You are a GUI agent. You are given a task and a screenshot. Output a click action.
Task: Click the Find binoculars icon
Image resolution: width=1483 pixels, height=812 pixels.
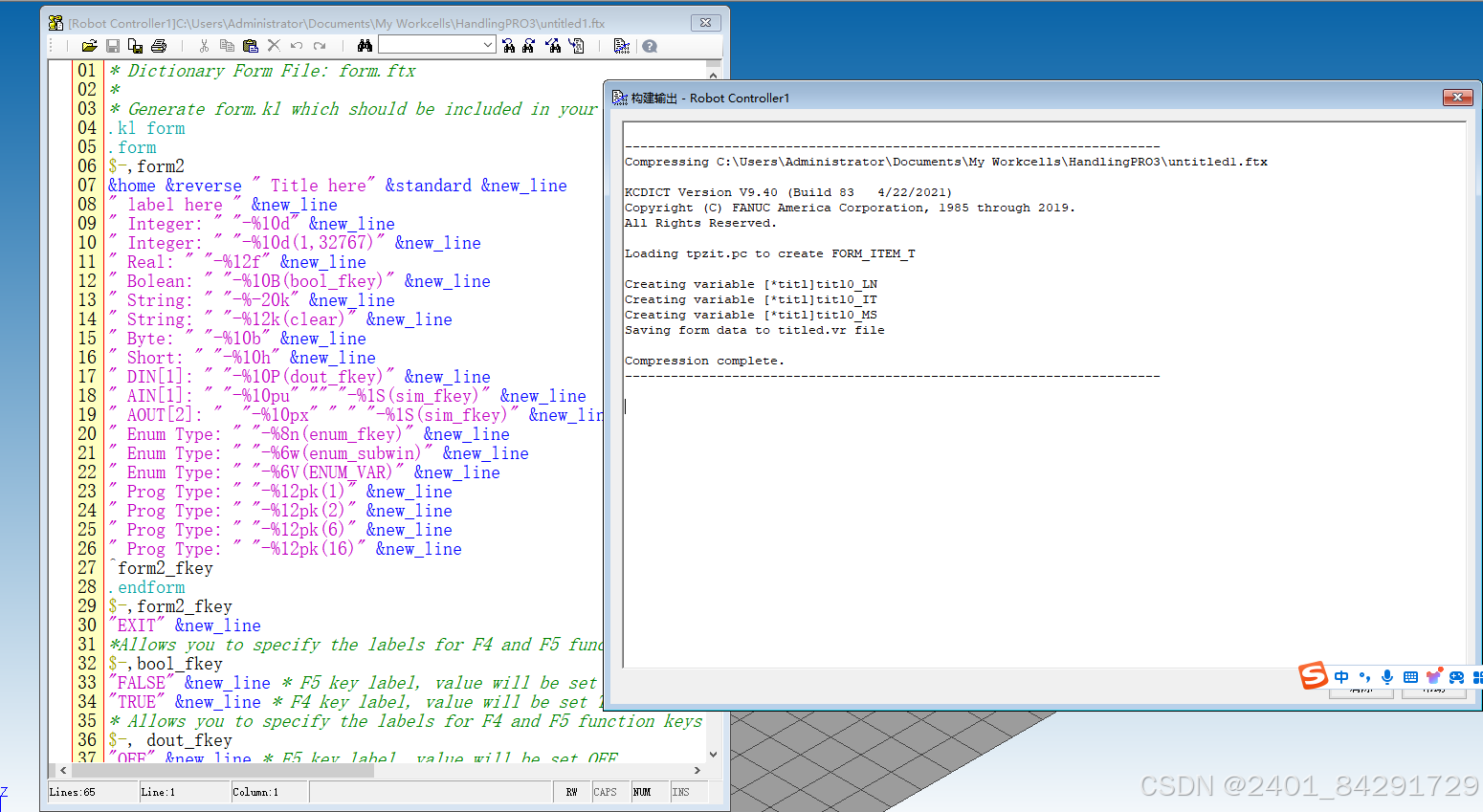point(365,46)
